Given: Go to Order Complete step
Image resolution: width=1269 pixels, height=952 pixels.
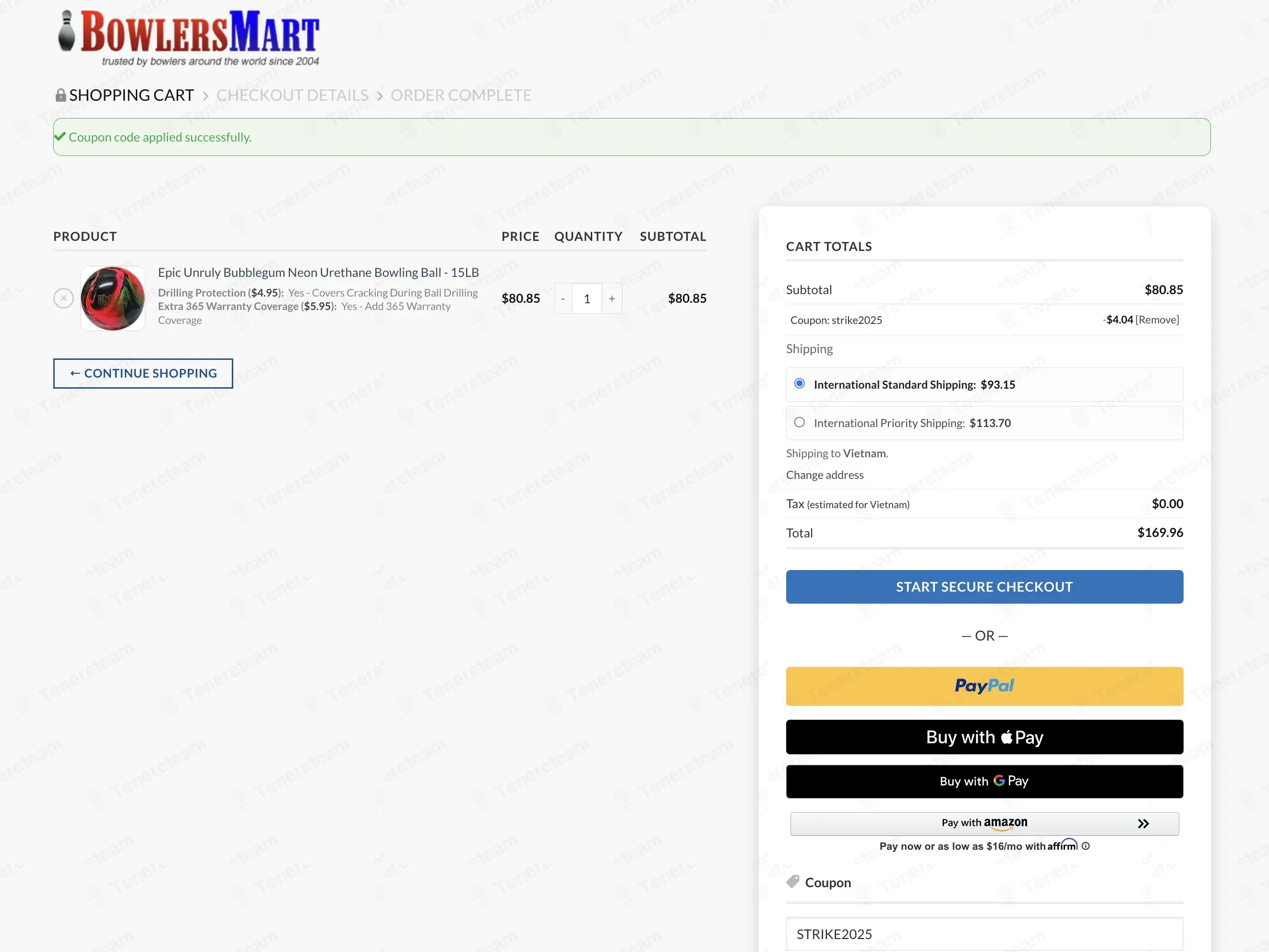Looking at the screenshot, I should [461, 95].
